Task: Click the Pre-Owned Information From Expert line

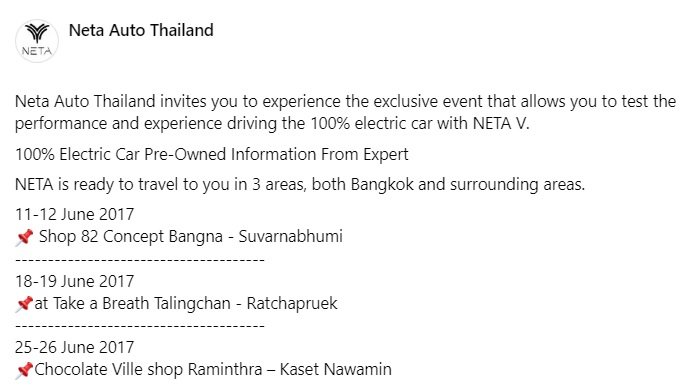Action: click(x=212, y=155)
